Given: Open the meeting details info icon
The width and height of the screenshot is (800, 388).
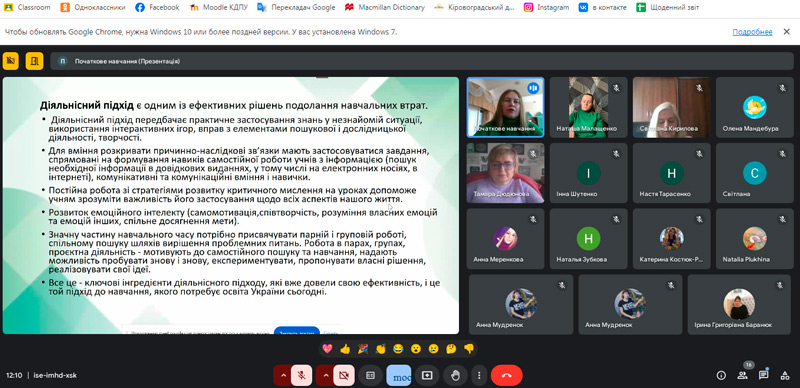Looking at the screenshot, I should [721, 375].
